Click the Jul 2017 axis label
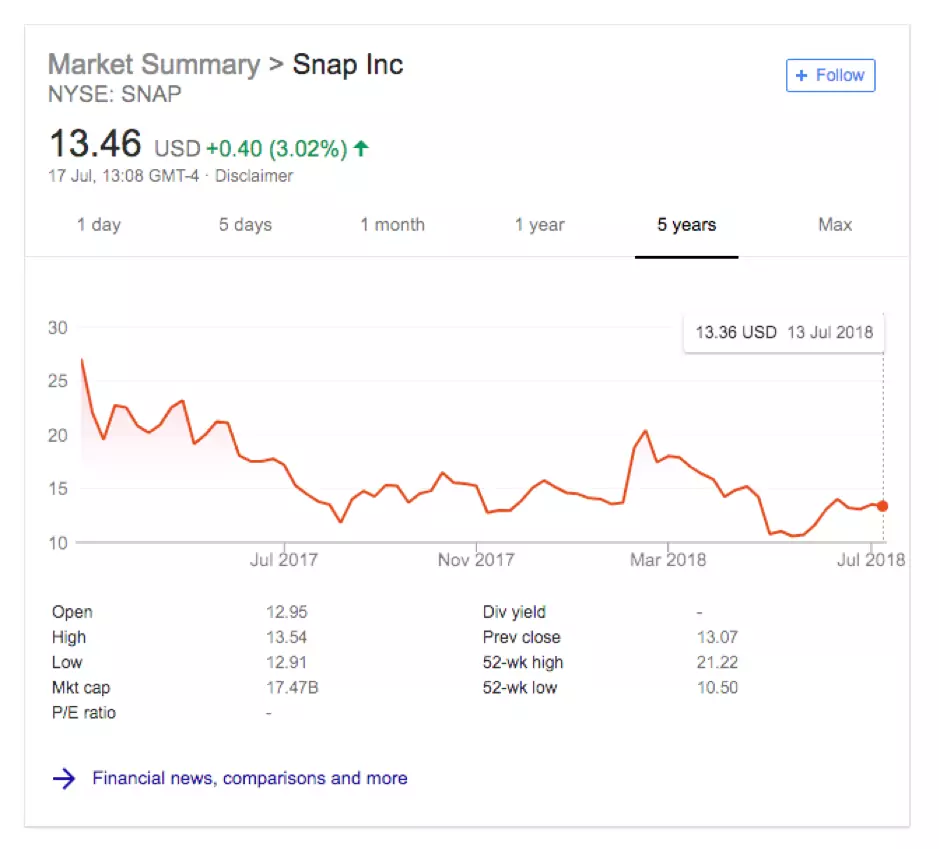Image resolution: width=939 pixels, height=849 pixels. pyautogui.click(x=283, y=560)
